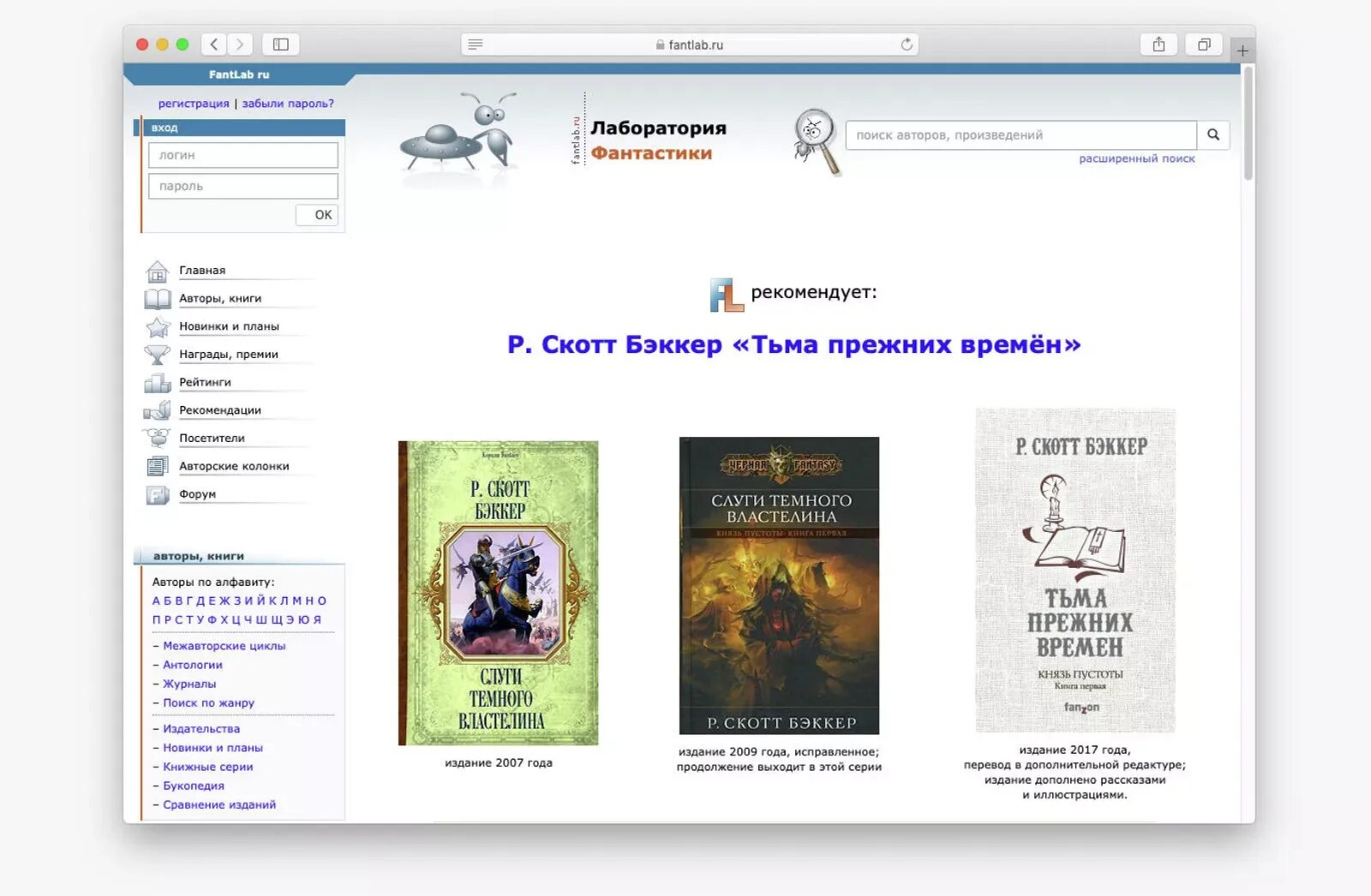This screenshot has height=896, width=1371.
Task: Open Авторские колонки menu item
Action: (x=234, y=466)
